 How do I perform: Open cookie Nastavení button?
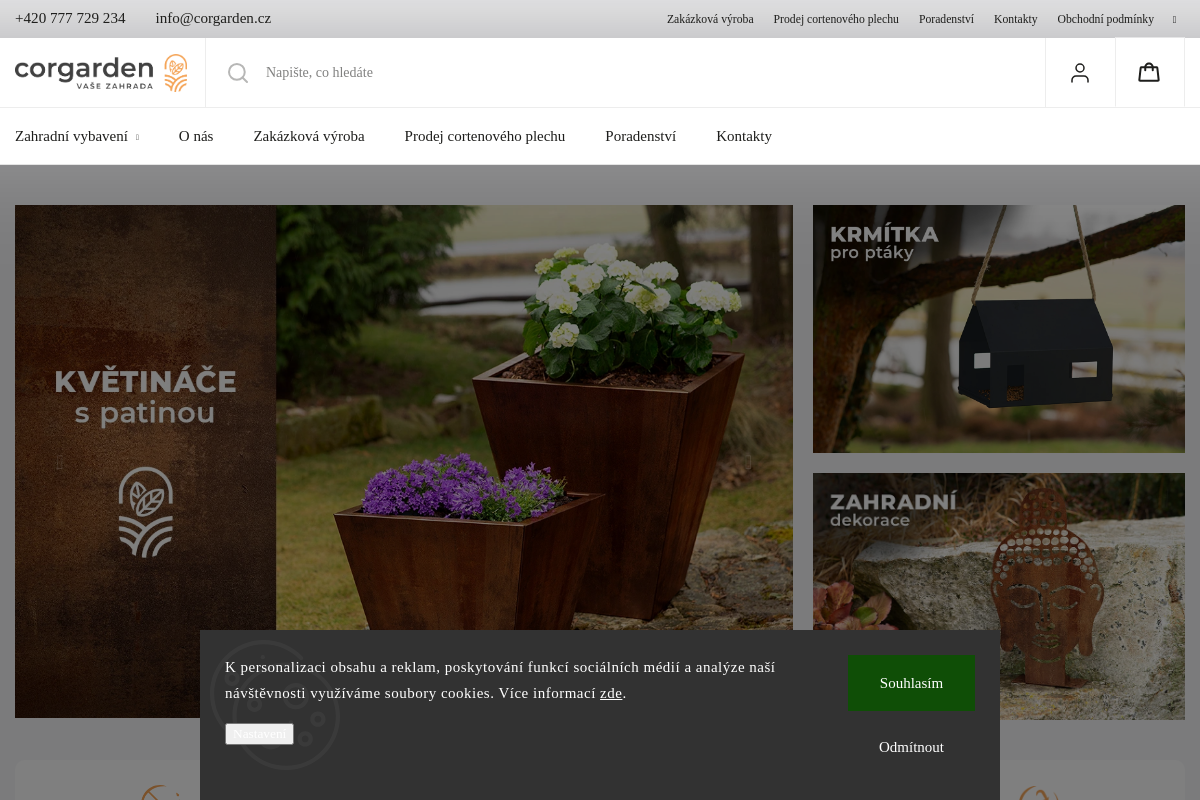click(x=259, y=734)
